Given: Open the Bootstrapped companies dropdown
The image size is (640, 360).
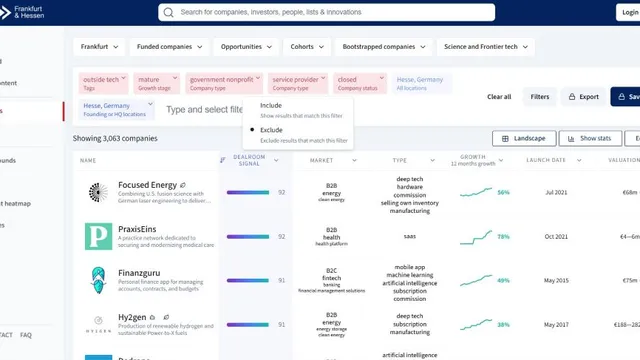Looking at the screenshot, I should 384,47.
